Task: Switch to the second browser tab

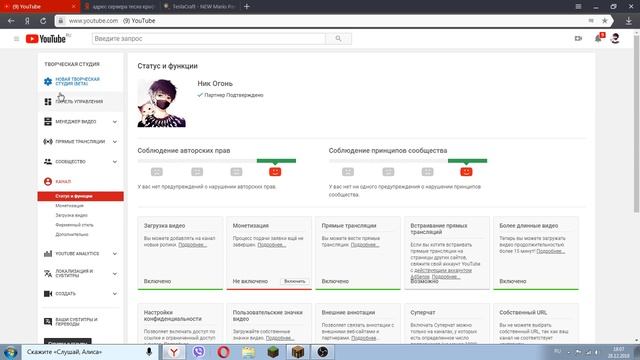Action: [120, 7]
